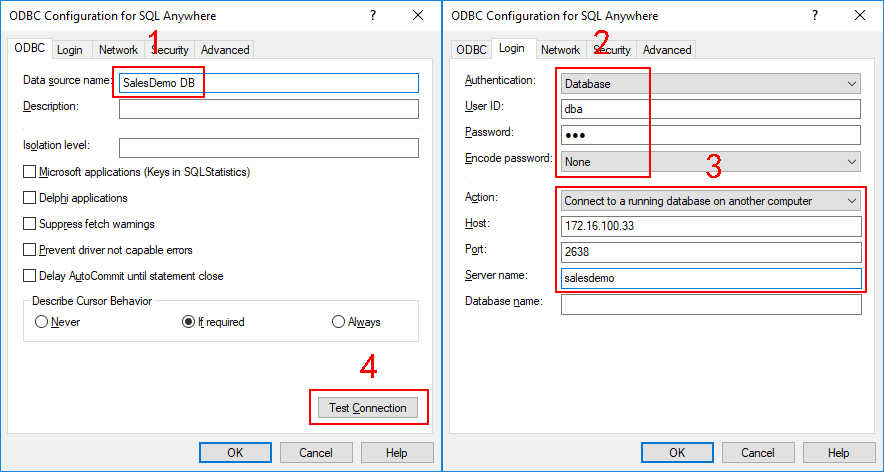Click into the Host address field
The height and width of the screenshot is (472, 884).
pyautogui.click(x=710, y=226)
